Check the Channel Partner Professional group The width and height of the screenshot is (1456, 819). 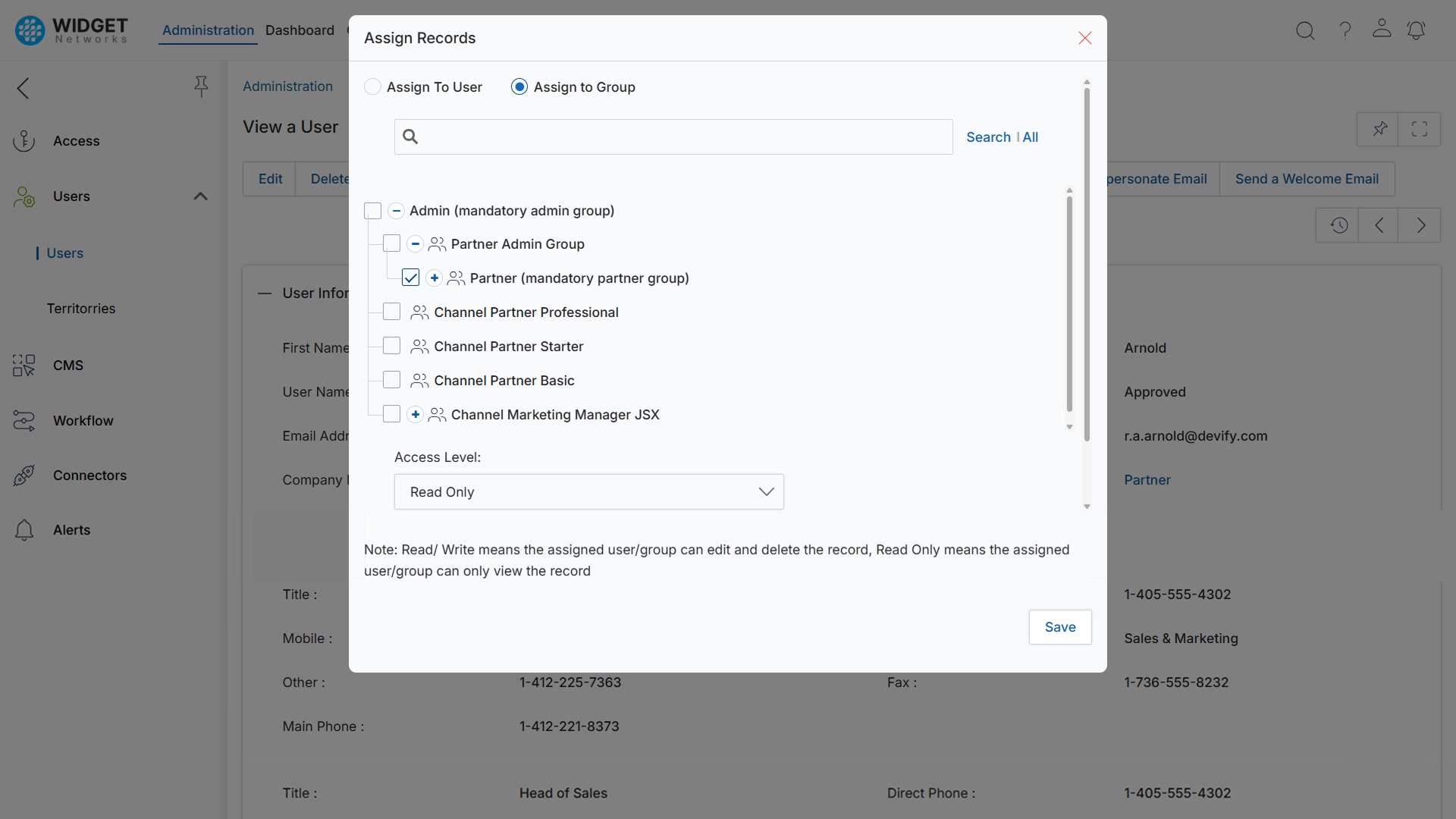pyautogui.click(x=391, y=312)
